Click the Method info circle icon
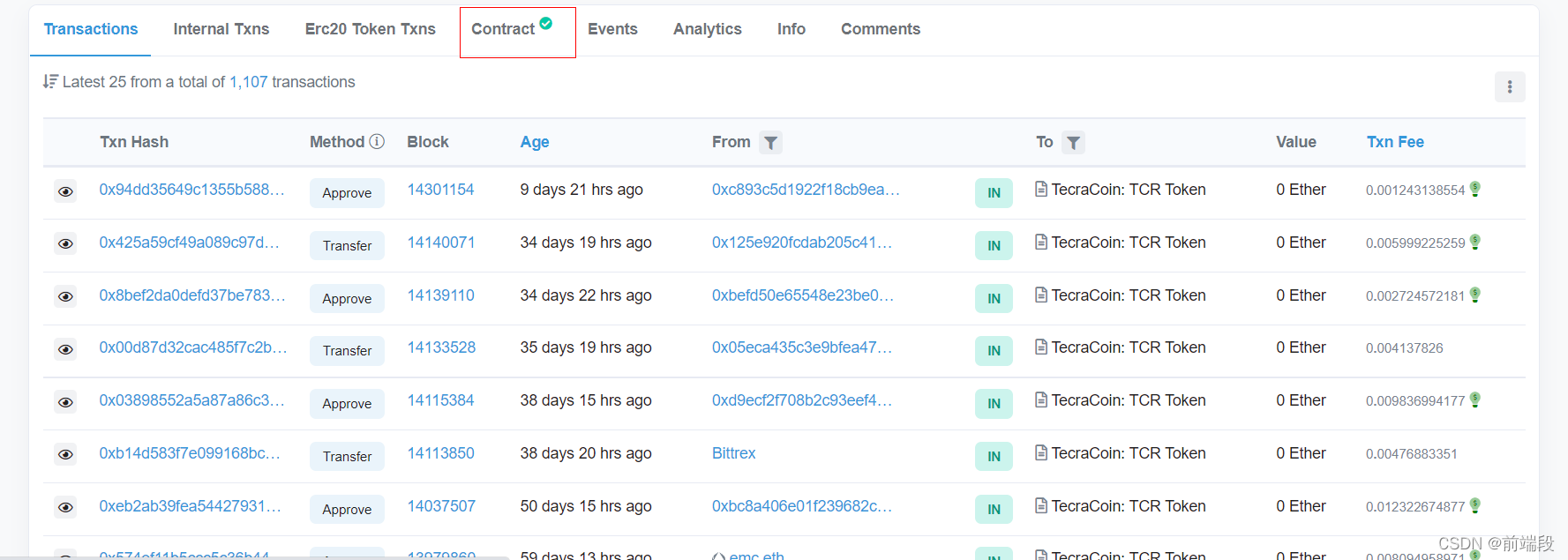This screenshot has width=1568, height=560. coord(377,141)
